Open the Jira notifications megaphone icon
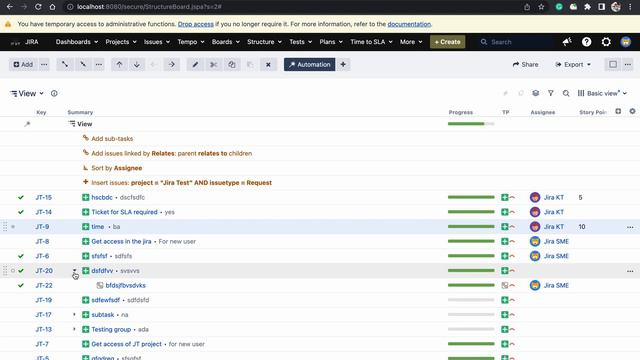This screenshot has height=360, width=640. 567,42
